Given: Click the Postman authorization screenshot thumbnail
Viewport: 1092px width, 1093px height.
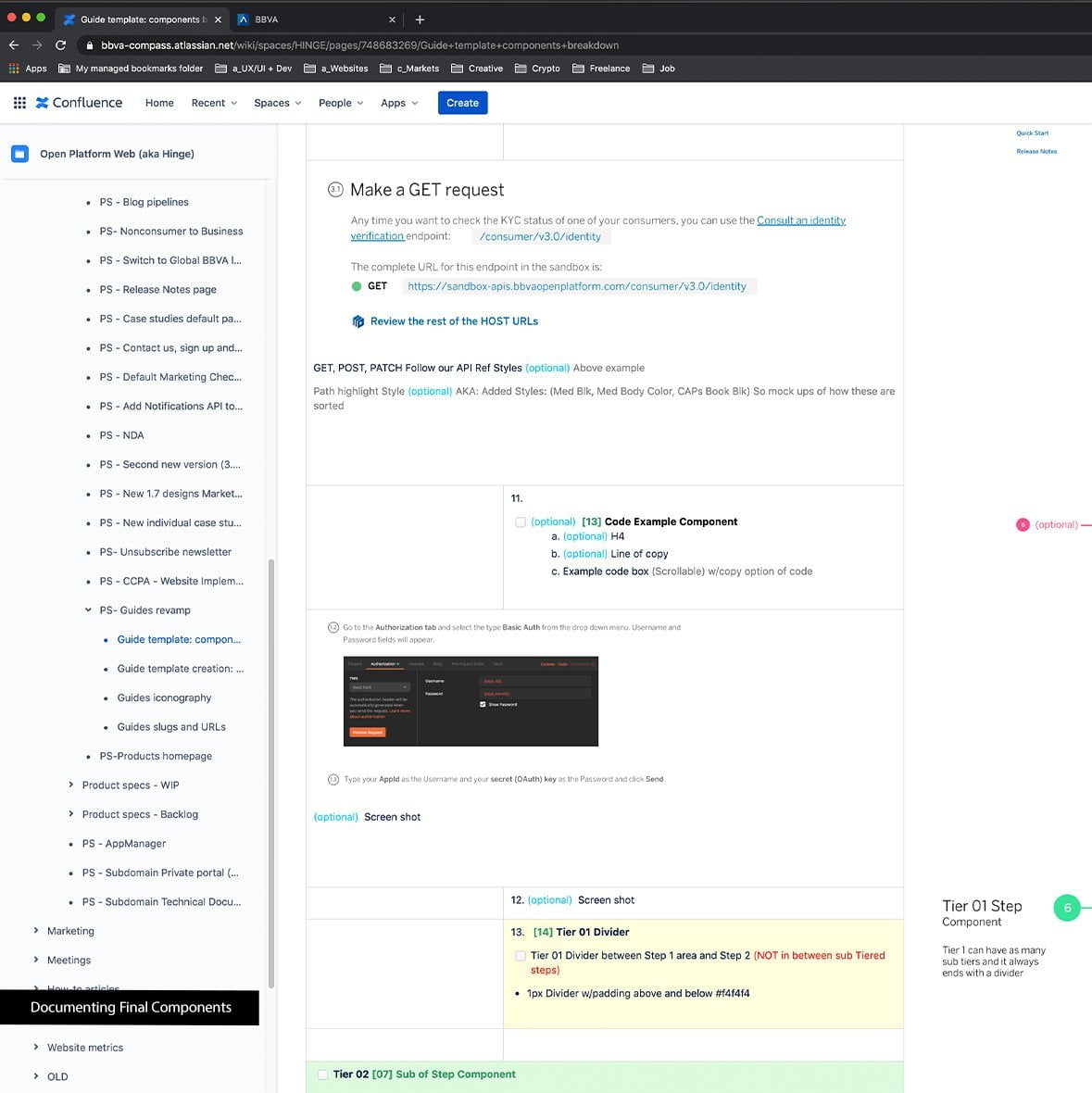Looking at the screenshot, I should (471, 701).
